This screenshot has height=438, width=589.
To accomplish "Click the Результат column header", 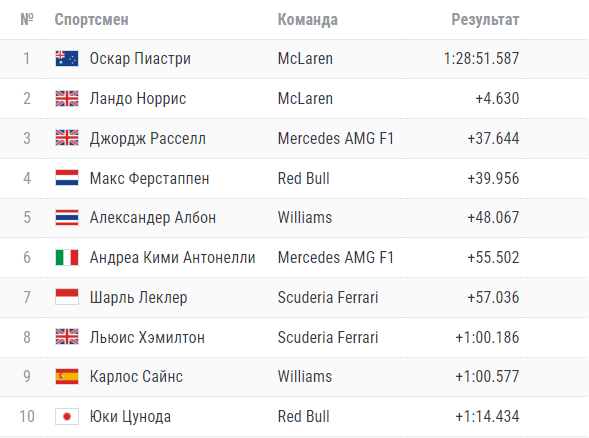I will point(485,20).
